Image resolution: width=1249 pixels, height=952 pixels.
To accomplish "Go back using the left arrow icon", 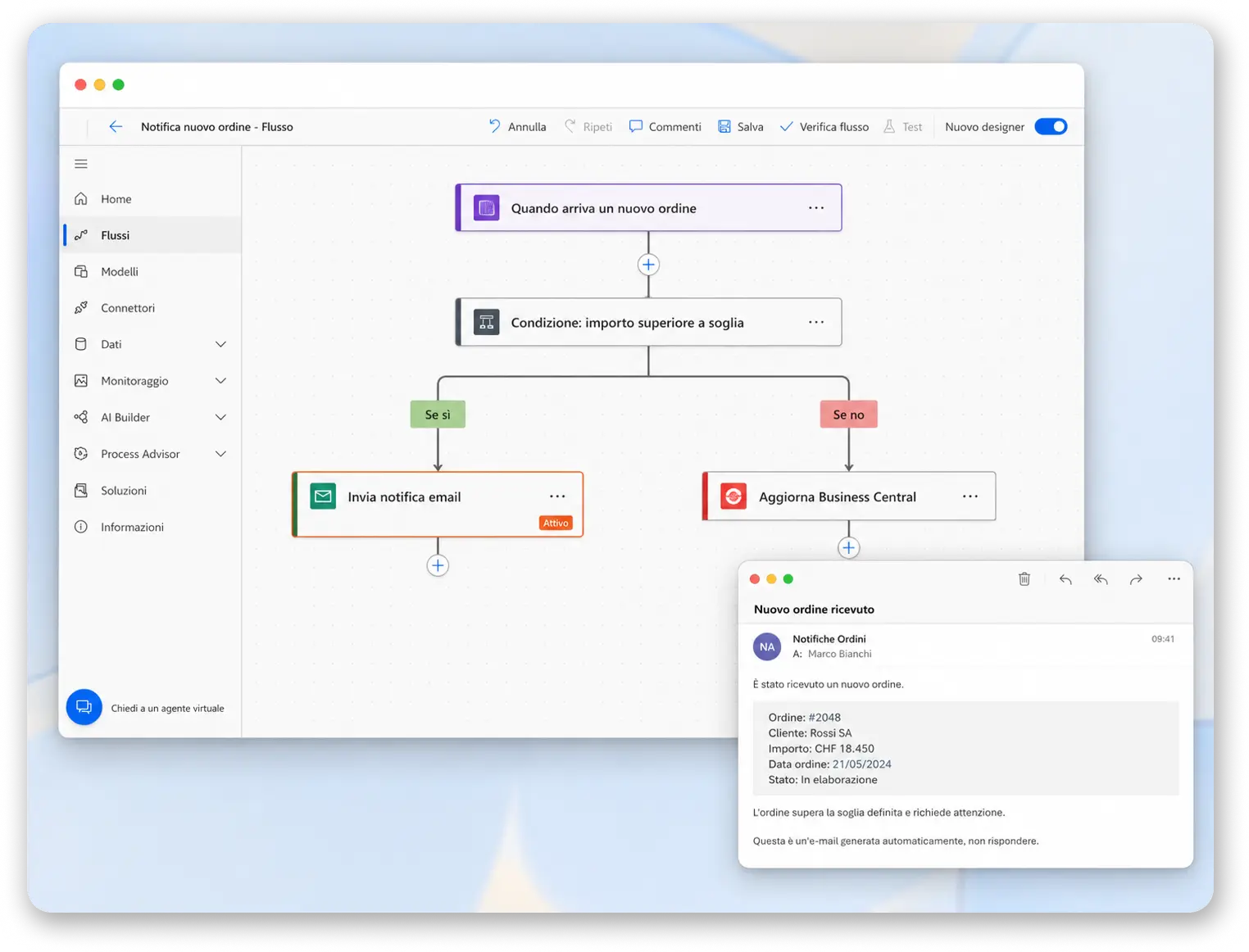I will (116, 126).
